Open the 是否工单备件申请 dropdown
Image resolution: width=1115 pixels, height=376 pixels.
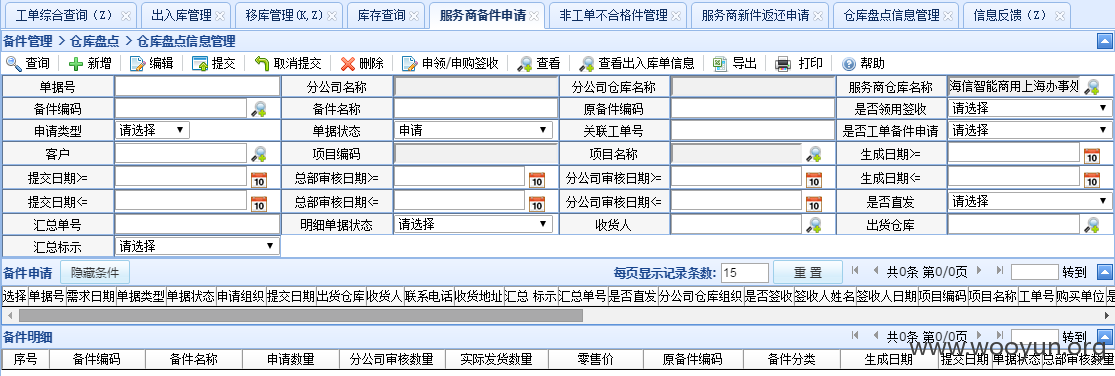tap(1030, 130)
